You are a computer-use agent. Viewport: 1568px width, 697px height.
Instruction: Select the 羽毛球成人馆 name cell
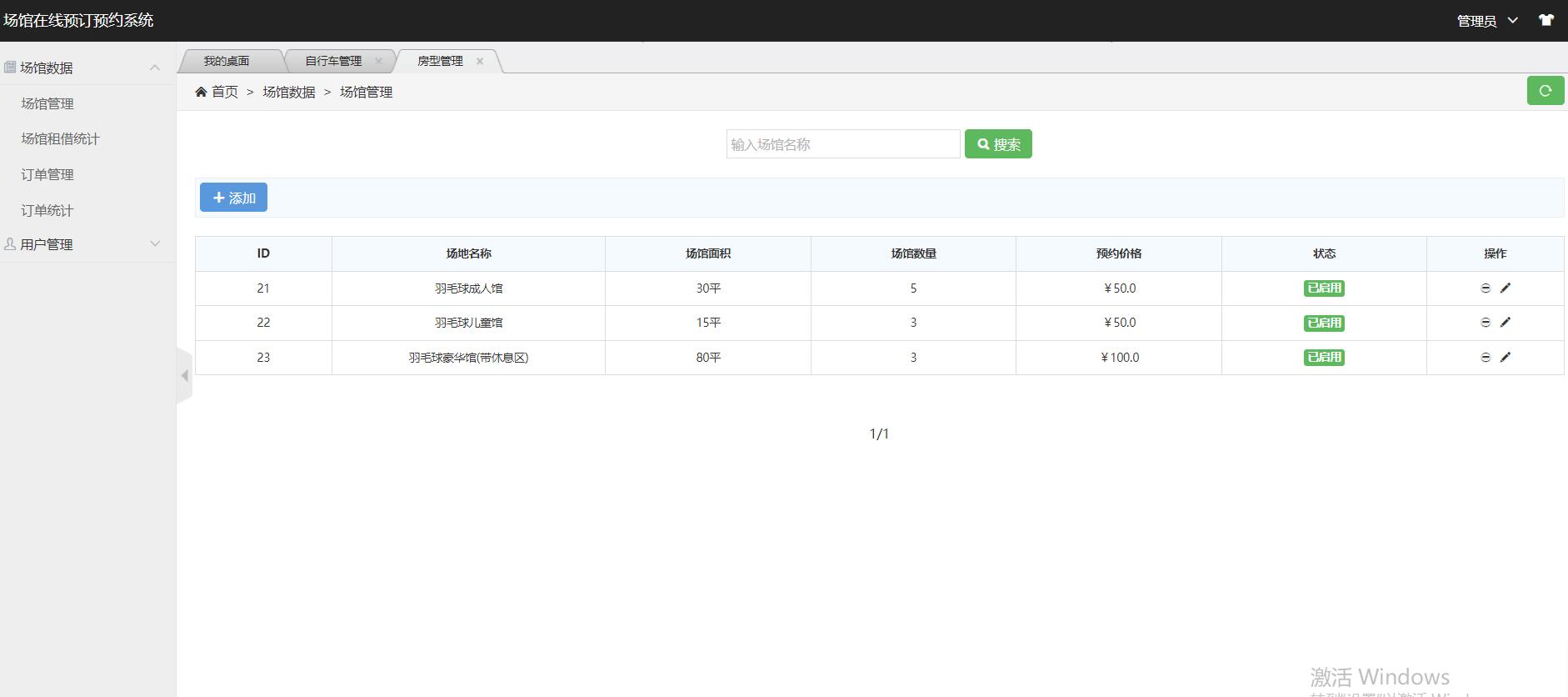pyautogui.click(x=468, y=288)
